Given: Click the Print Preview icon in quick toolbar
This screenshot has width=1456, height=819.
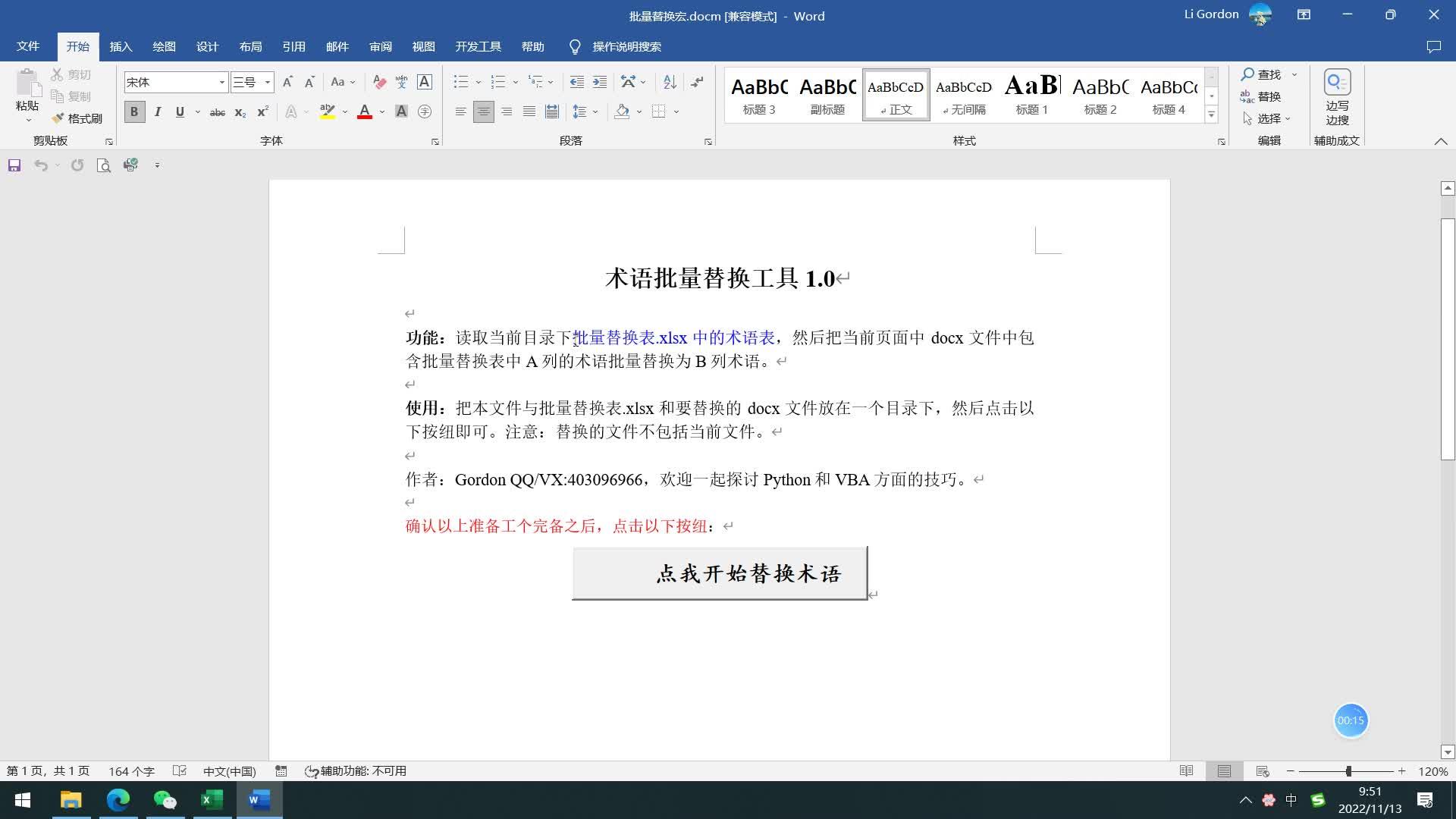Looking at the screenshot, I should click(104, 165).
